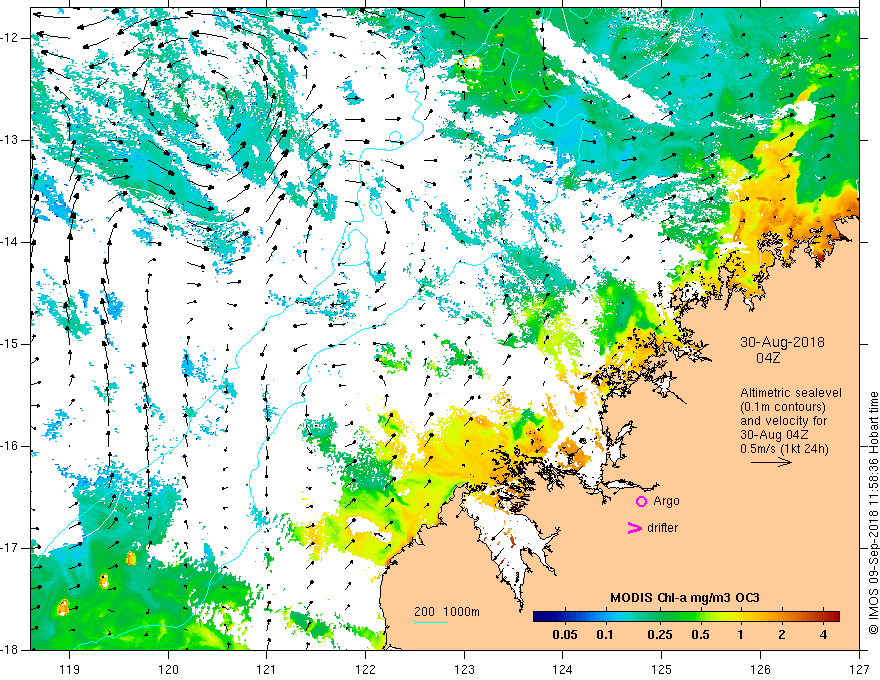Click the 0.5m/s velocity scale arrow
This screenshot has height=680, width=880.
771,462
